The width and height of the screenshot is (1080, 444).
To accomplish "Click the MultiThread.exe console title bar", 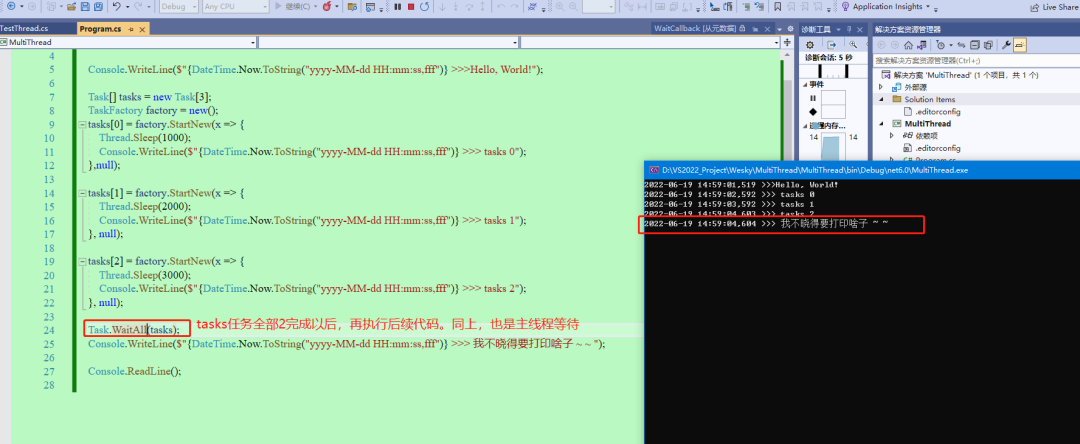I will click(862, 169).
